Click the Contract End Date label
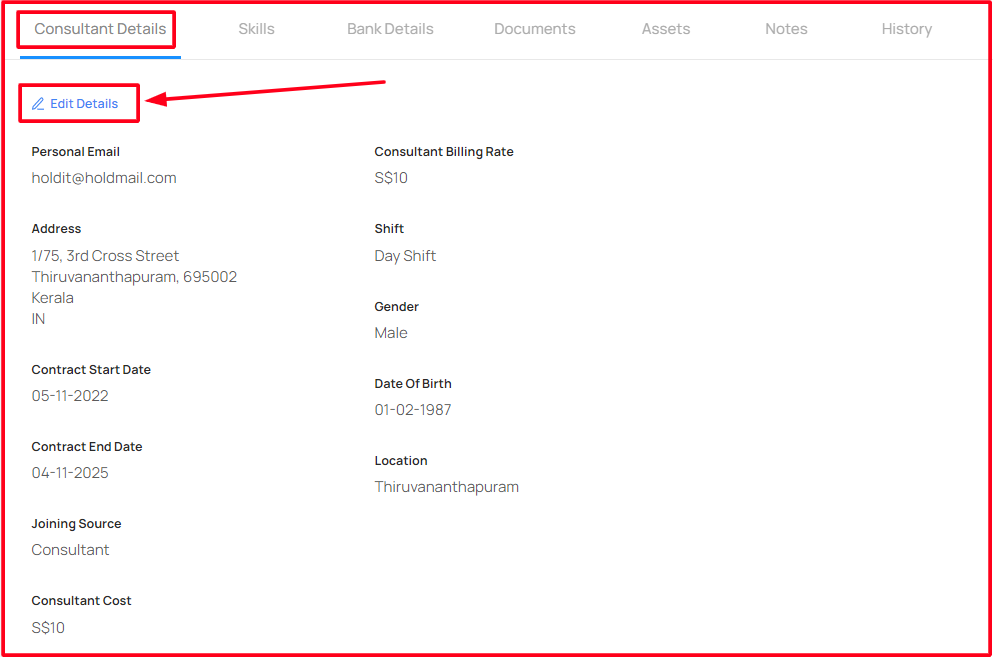 tap(87, 447)
